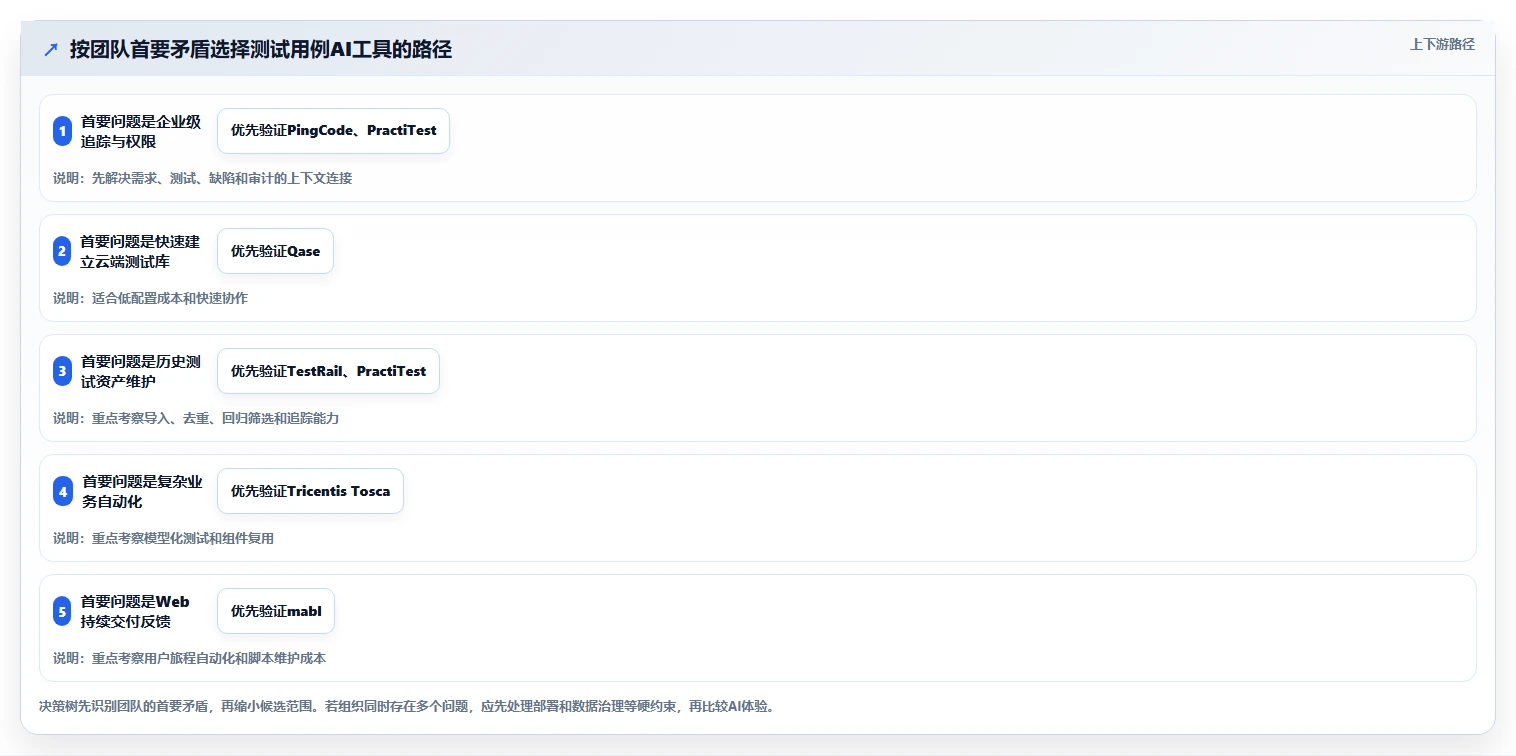Screen dimensions: 1516x756
Task: Select the 优先验证PingCode、PractiTest box
Action: click(x=333, y=131)
